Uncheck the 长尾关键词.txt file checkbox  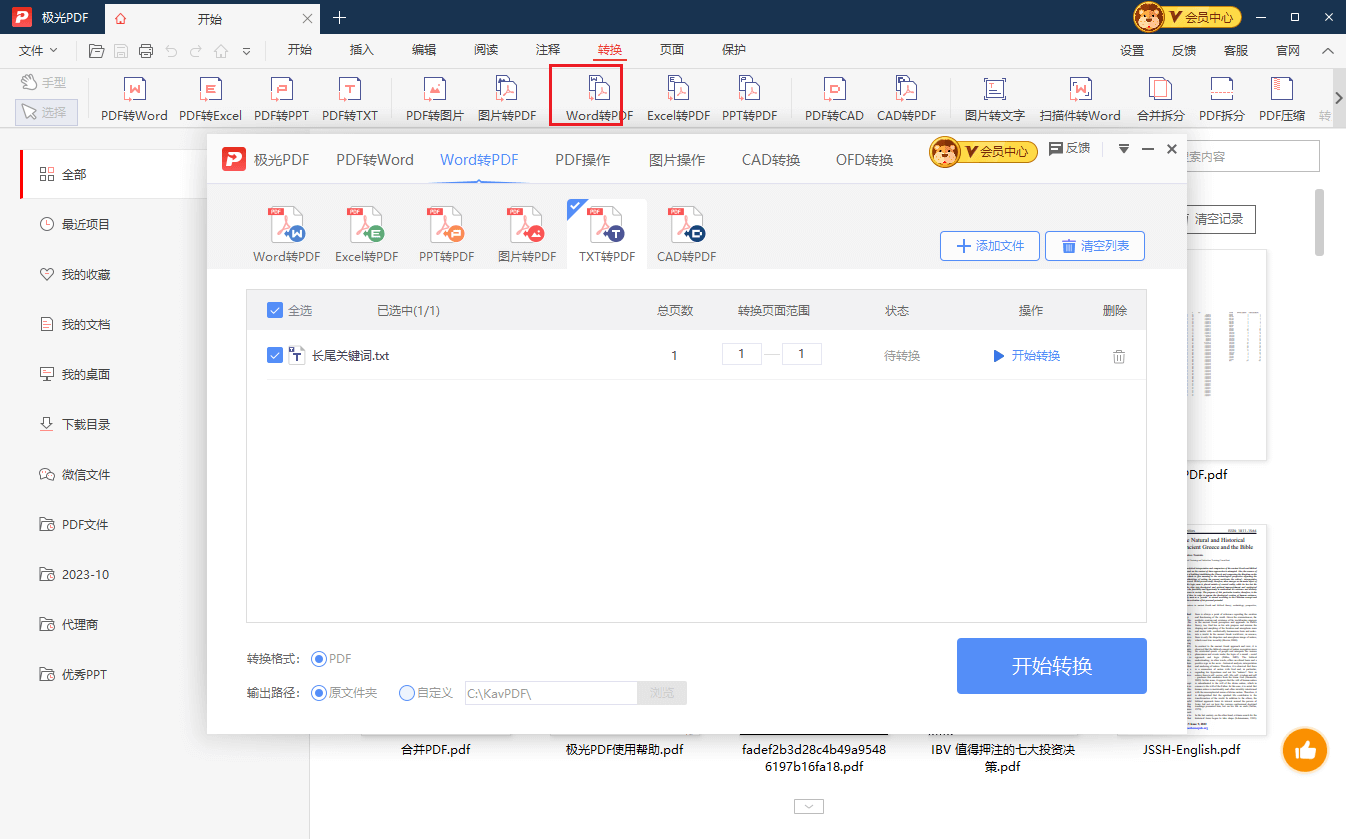(x=275, y=354)
